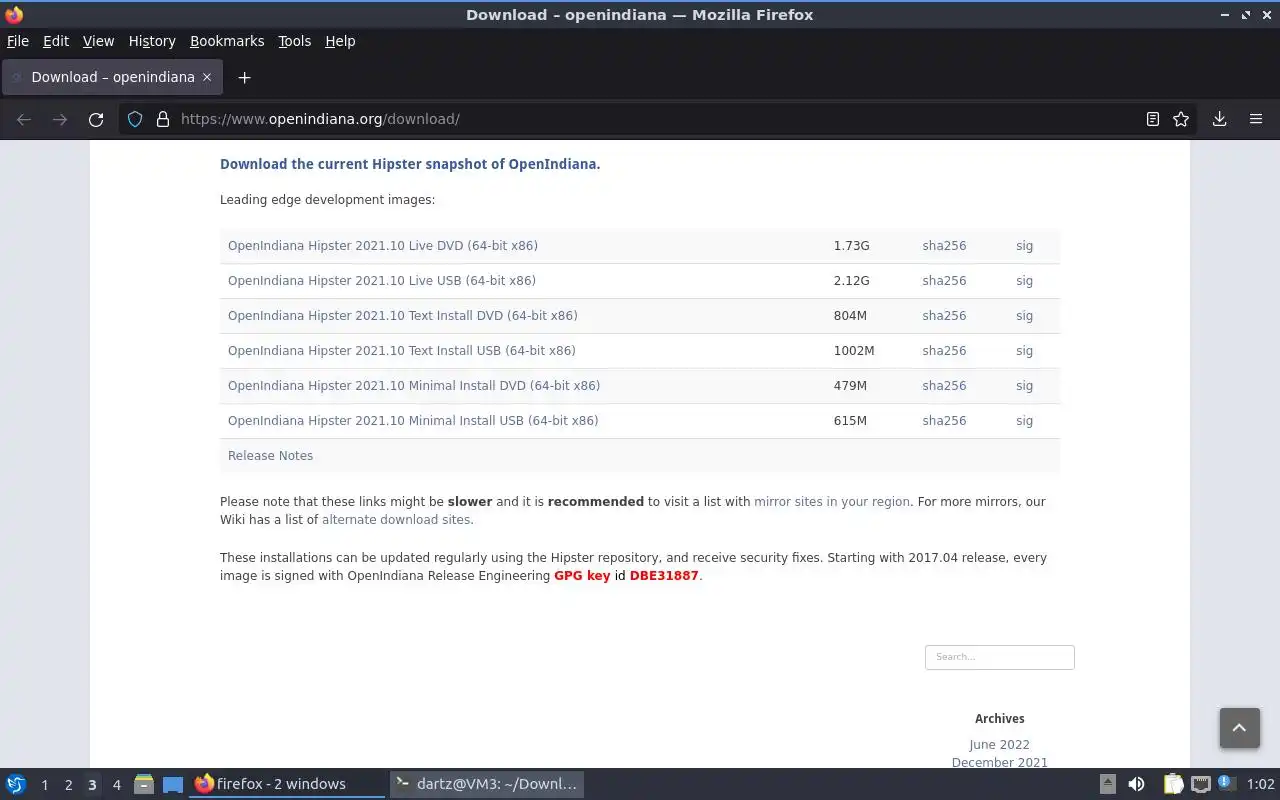Screen dimensions: 1280x800
Task: Open sig link for Live DVD
Action: [x=1024, y=246]
